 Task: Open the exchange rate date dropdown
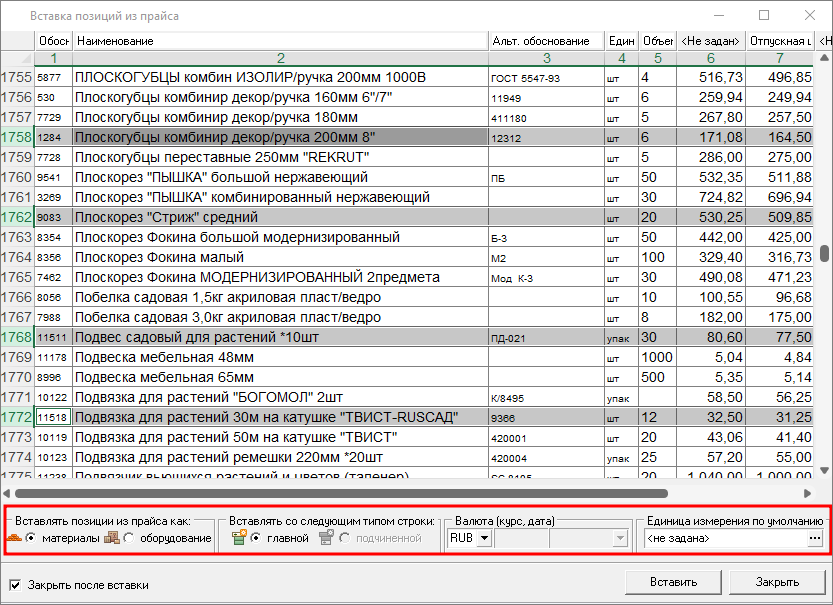pyautogui.click(x=620, y=539)
